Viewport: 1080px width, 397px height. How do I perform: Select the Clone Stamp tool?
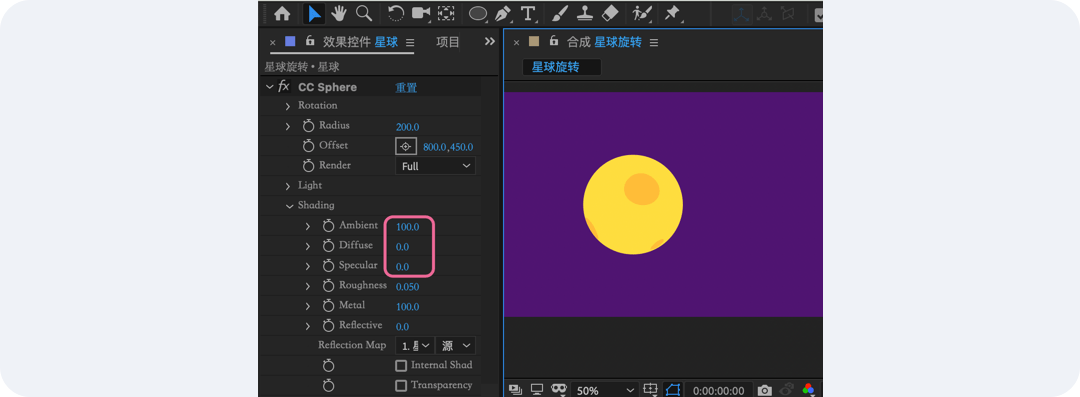pos(585,13)
